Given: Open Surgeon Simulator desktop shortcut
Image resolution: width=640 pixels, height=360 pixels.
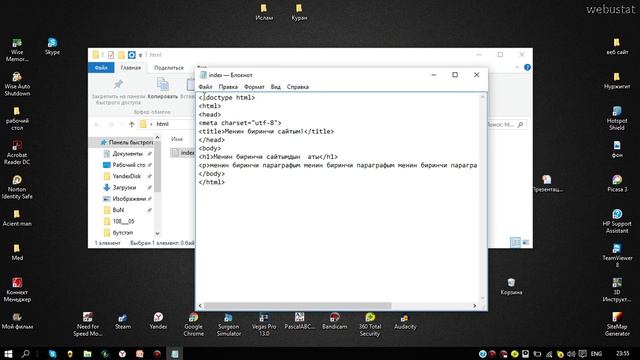Looking at the screenshot, I should point(229,324).
